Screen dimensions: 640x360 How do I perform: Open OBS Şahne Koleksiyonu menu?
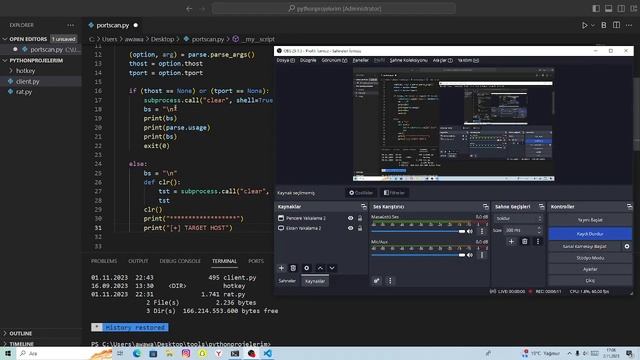pyautogui.click(x=408, y=60)
